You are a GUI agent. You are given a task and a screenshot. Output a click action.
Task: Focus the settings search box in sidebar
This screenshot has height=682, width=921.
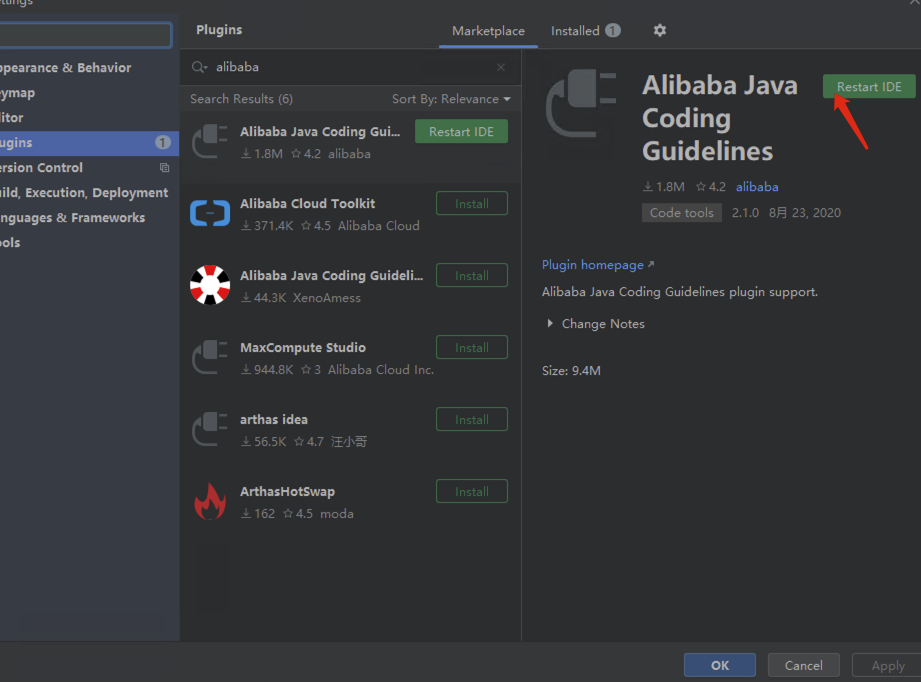pyautogui.click(x=86, y=35)
